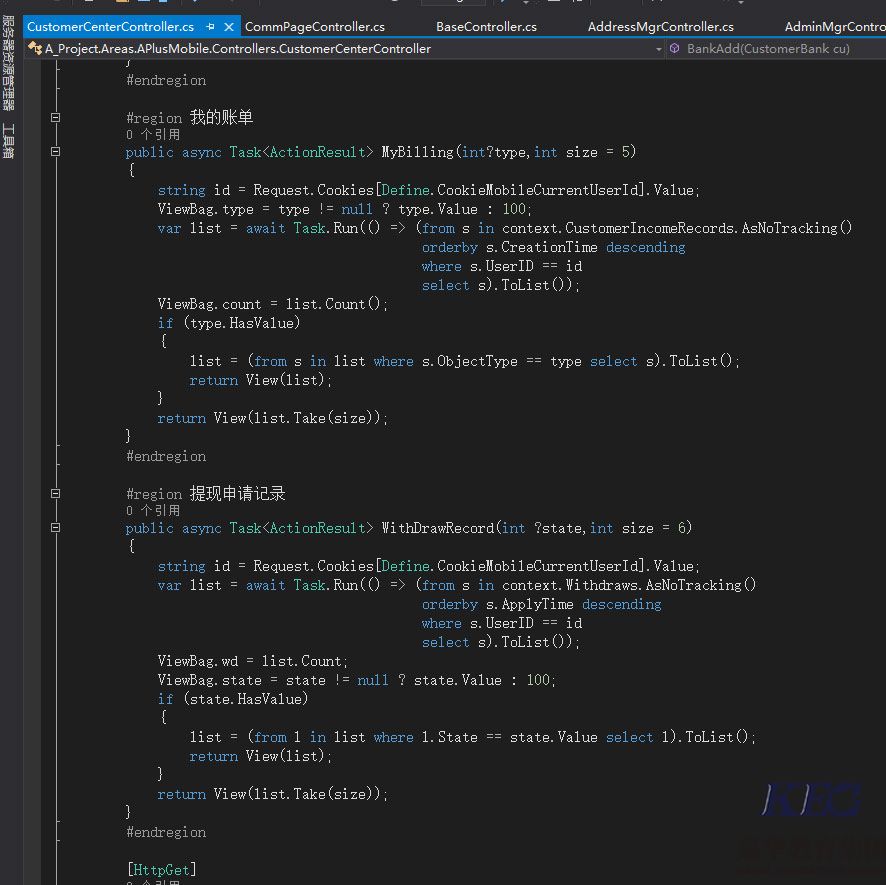Collapse the WithDrawRecord method body
This screenshot has width=886, height=885.
point(55,527)
